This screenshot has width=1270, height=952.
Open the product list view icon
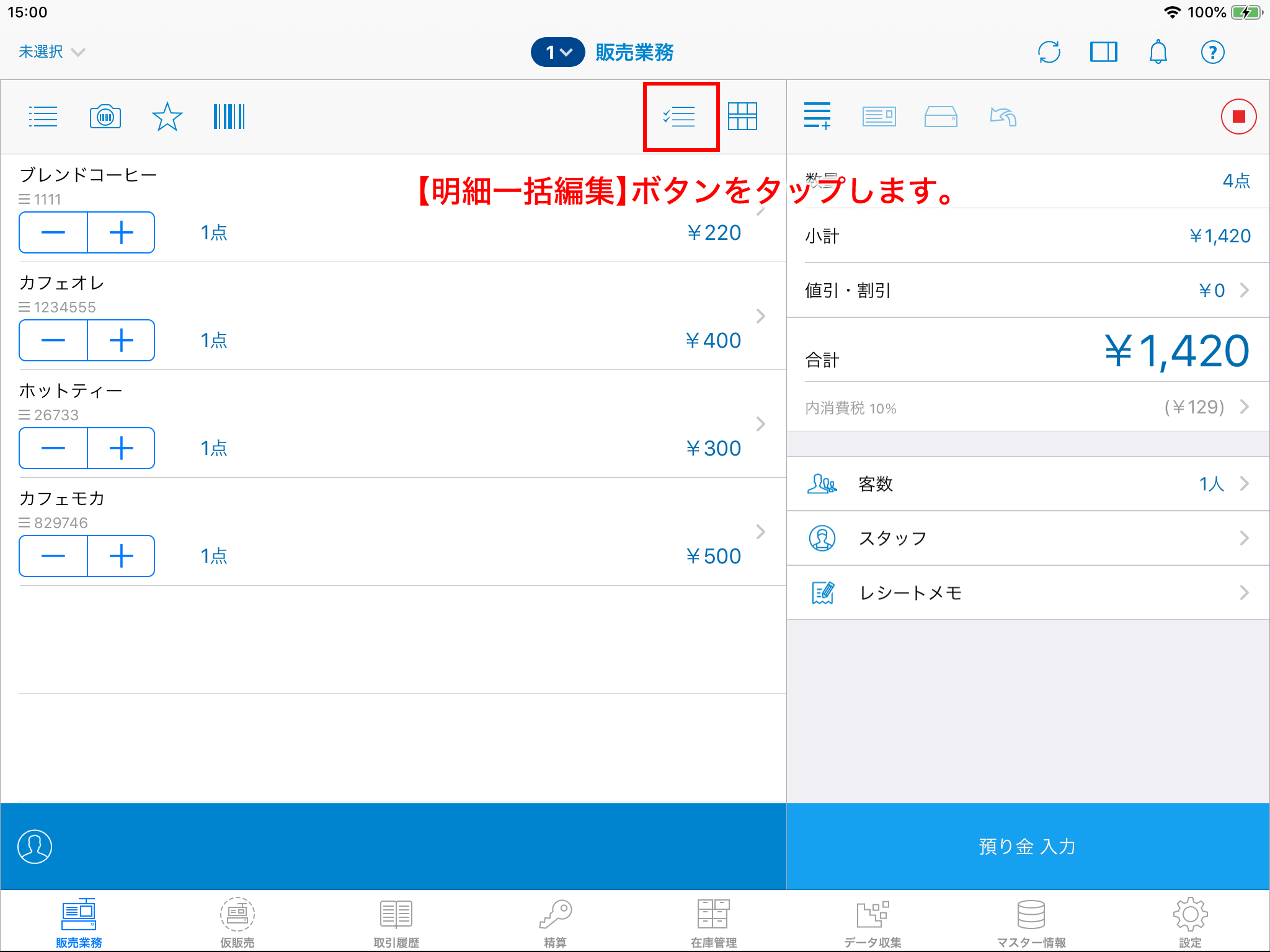tap(43, 116)
